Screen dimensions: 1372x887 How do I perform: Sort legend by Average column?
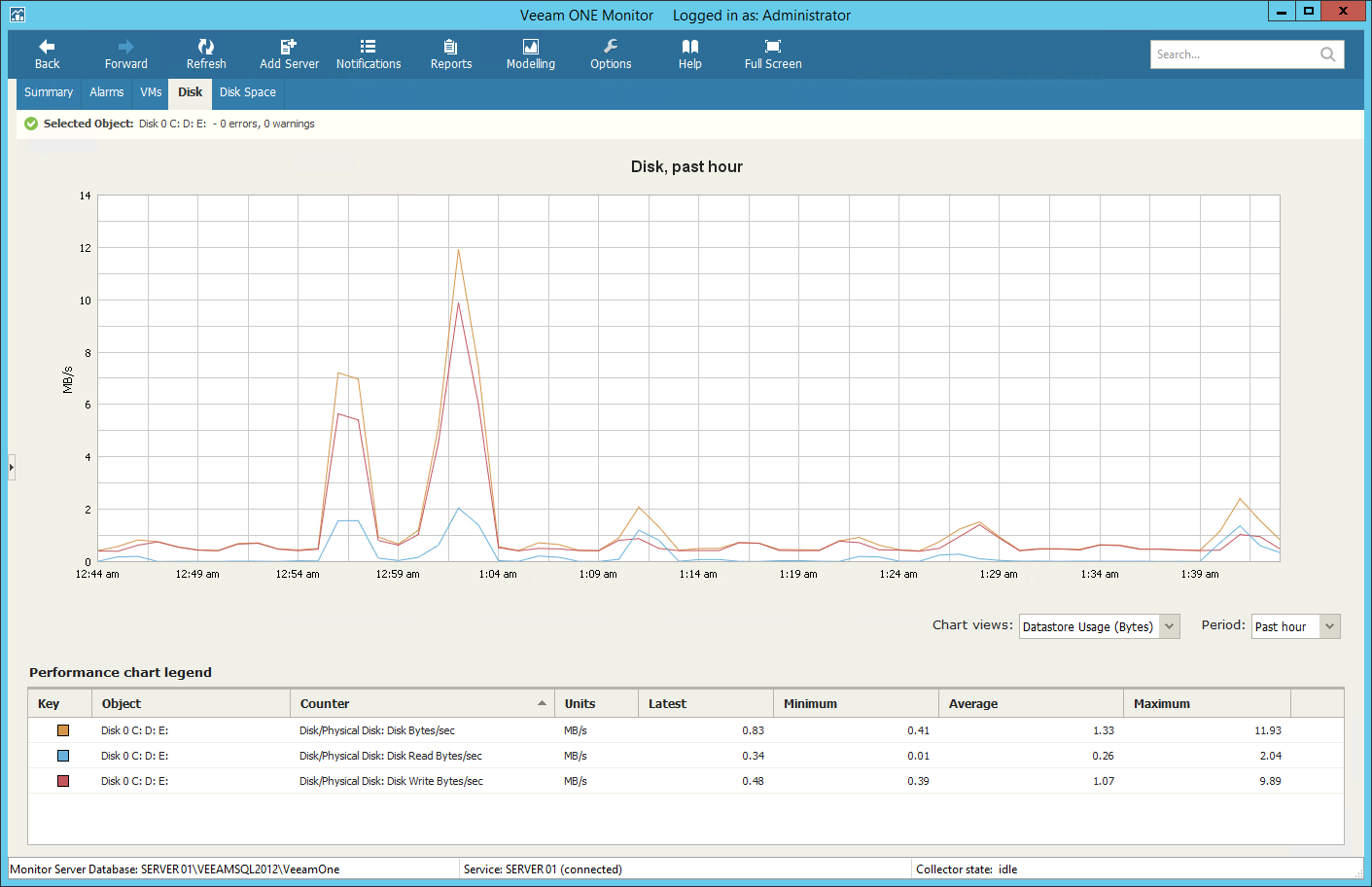(x=1032, y=703)
